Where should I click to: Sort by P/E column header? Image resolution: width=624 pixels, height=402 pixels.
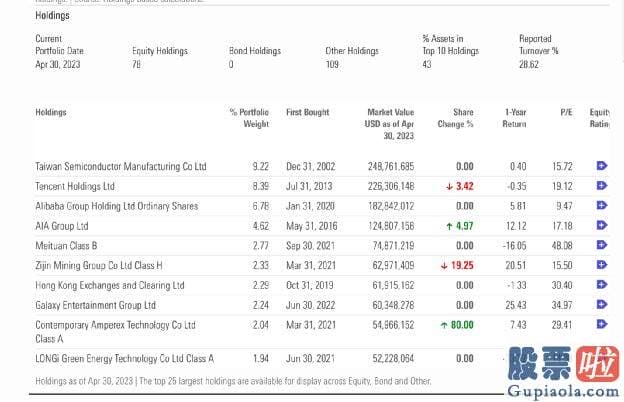[x=566, y=112]
